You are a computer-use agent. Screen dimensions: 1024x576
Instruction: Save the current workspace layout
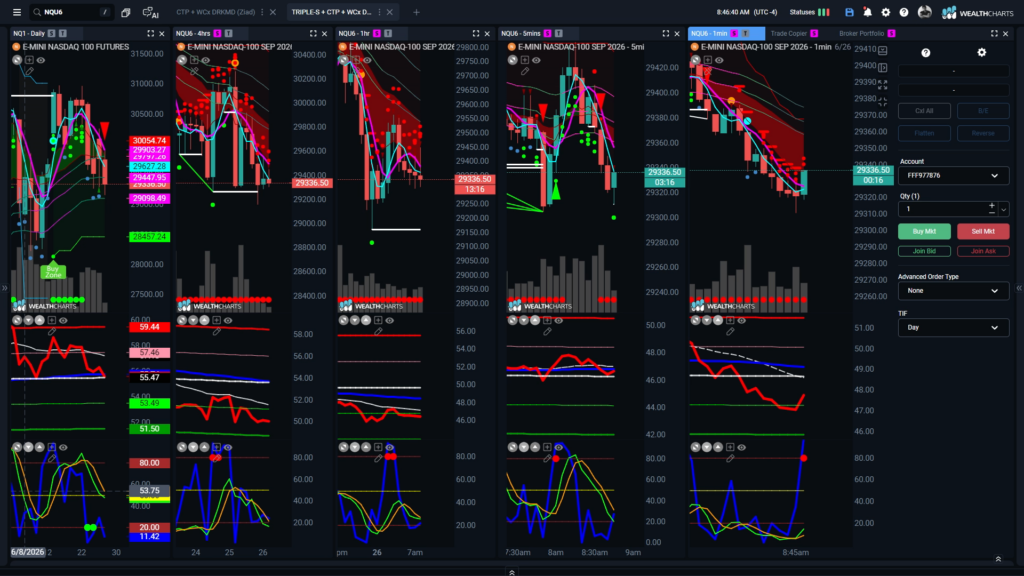(849, 12)
